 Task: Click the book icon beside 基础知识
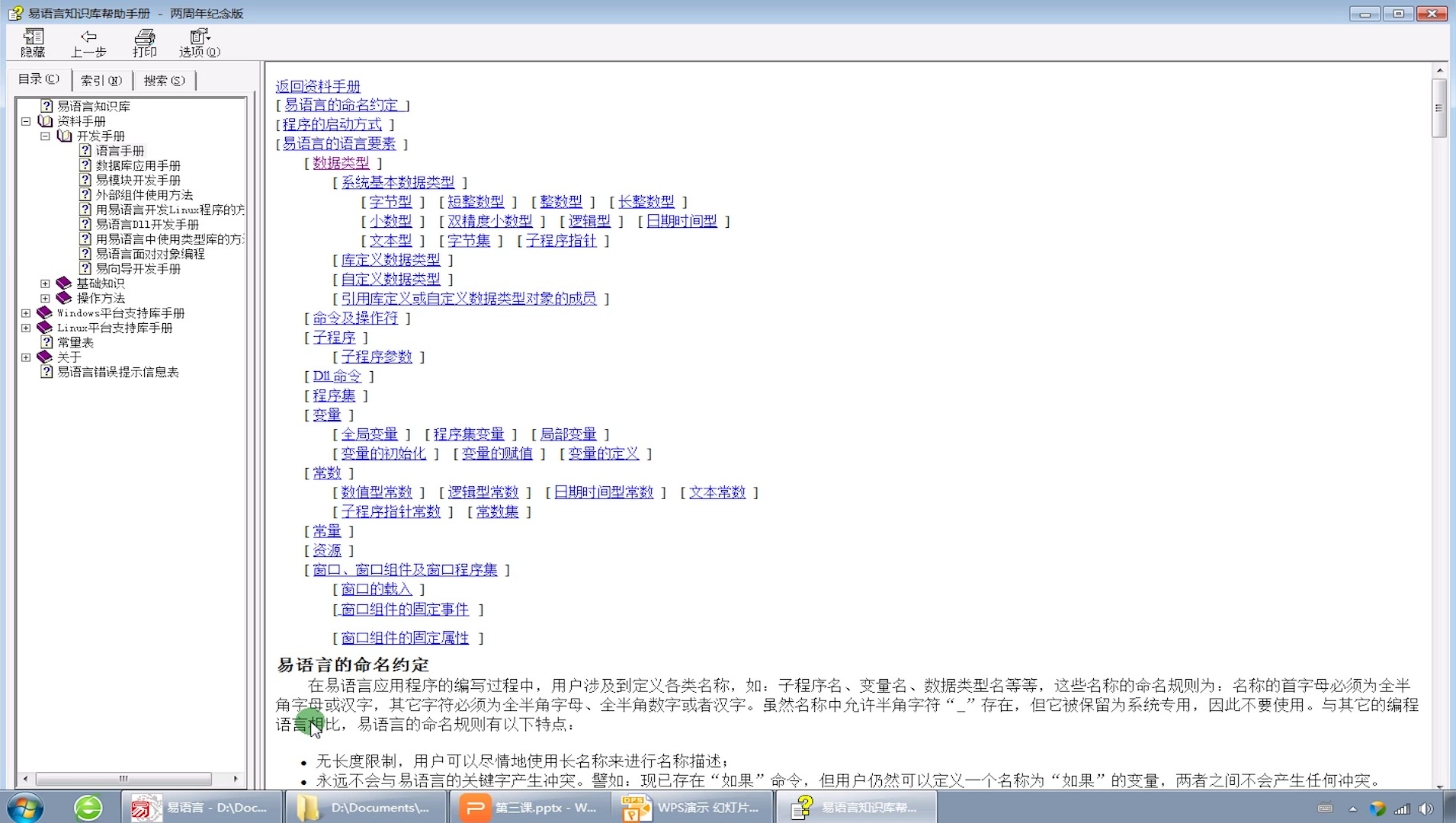[x=64, y=283]
